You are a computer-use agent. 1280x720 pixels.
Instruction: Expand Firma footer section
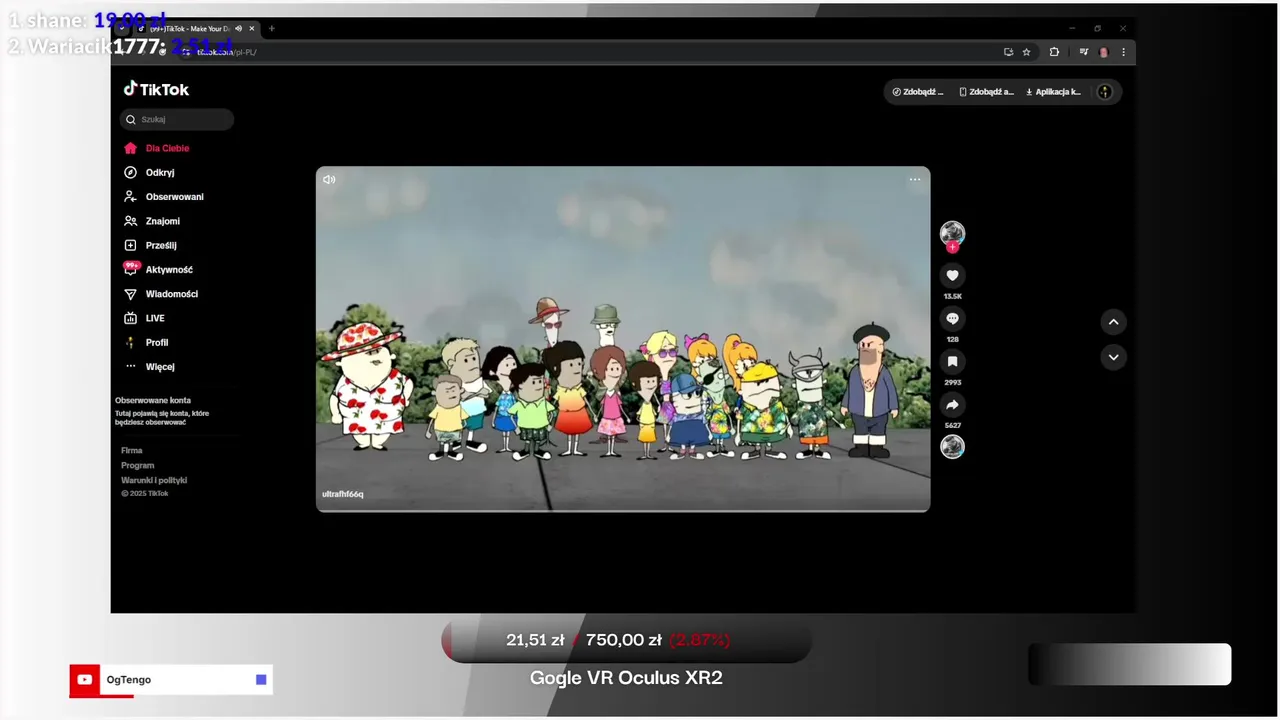132,451
